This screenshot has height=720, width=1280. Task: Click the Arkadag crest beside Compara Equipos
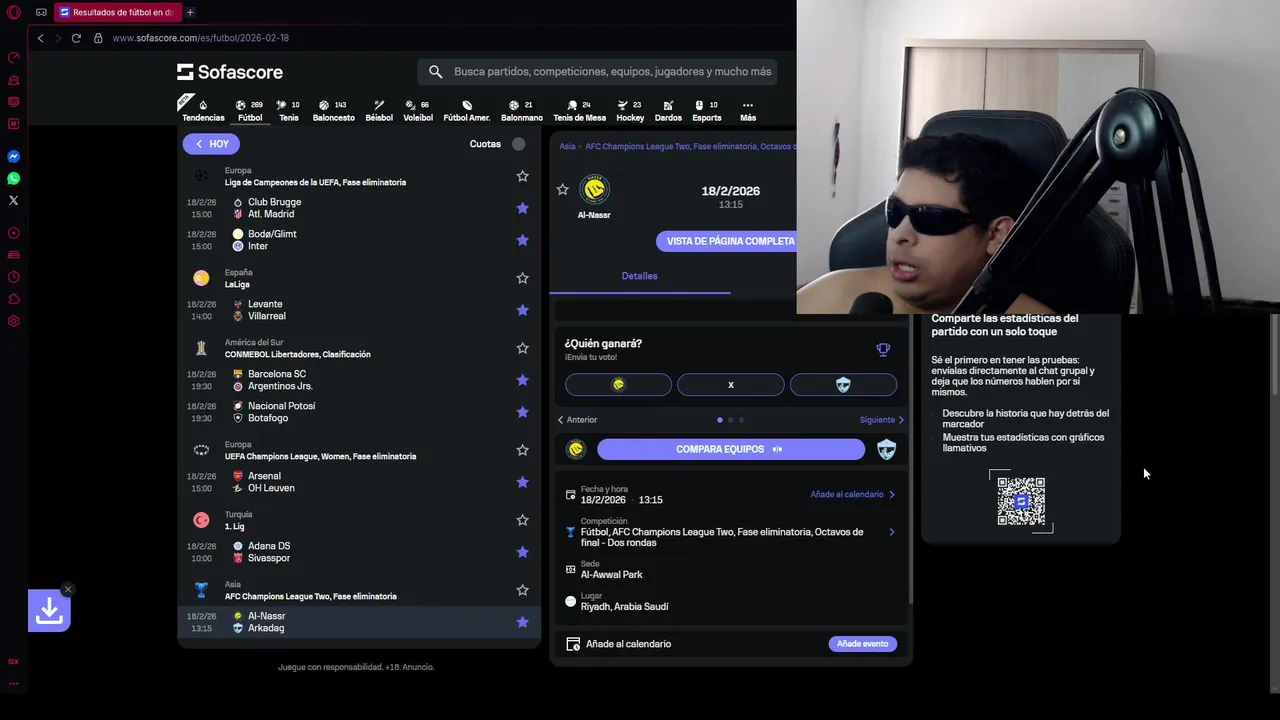tap(886, 450)
